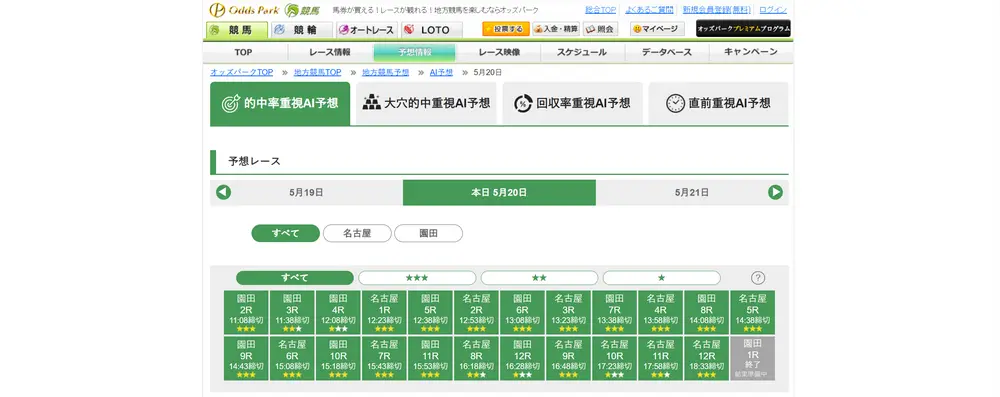Click 地方競馬予想 breadcrumb link
The width and height of the screenshot is (1000, 397).
[385, 73]
